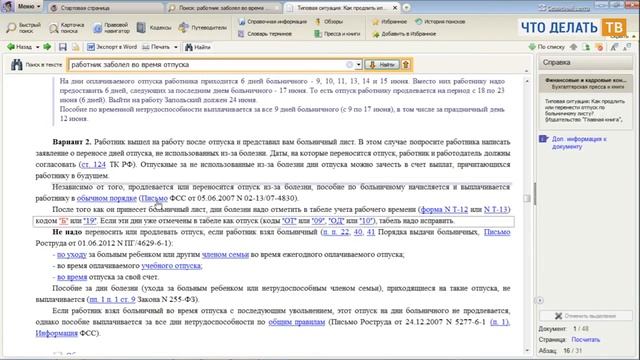Click the scroll down arrow of document
The height and width of the screenshot is (360, 640).
click(527, 351)
